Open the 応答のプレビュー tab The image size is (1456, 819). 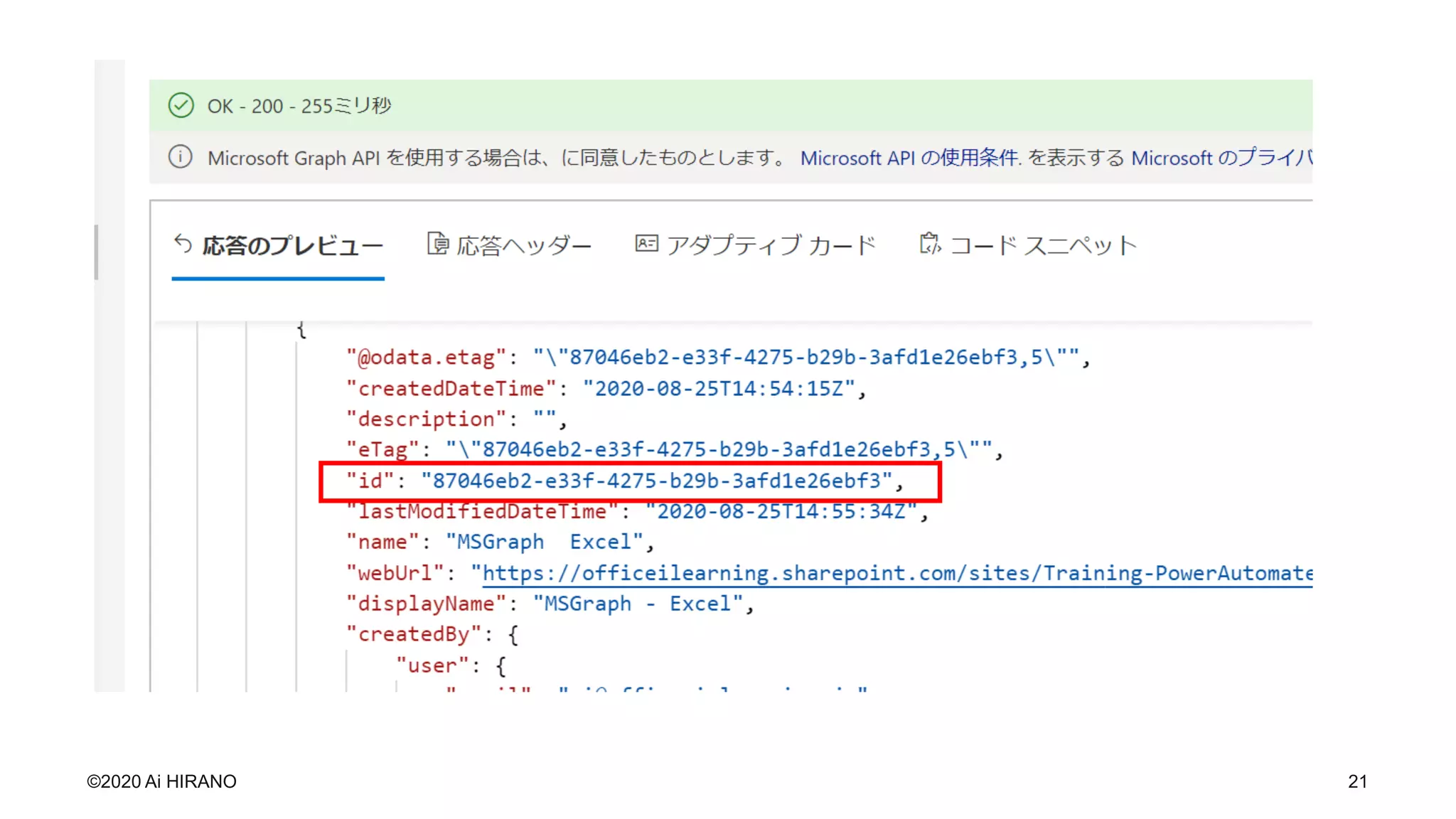[x=291, y=246]
